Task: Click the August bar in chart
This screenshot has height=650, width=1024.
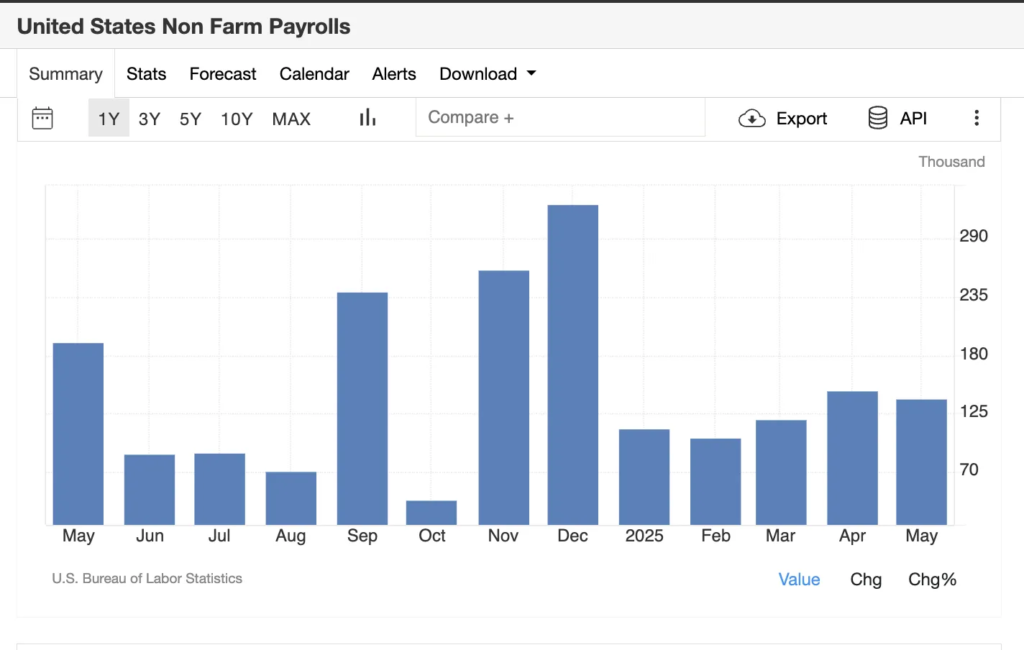Action: click(x=291, y=498)
